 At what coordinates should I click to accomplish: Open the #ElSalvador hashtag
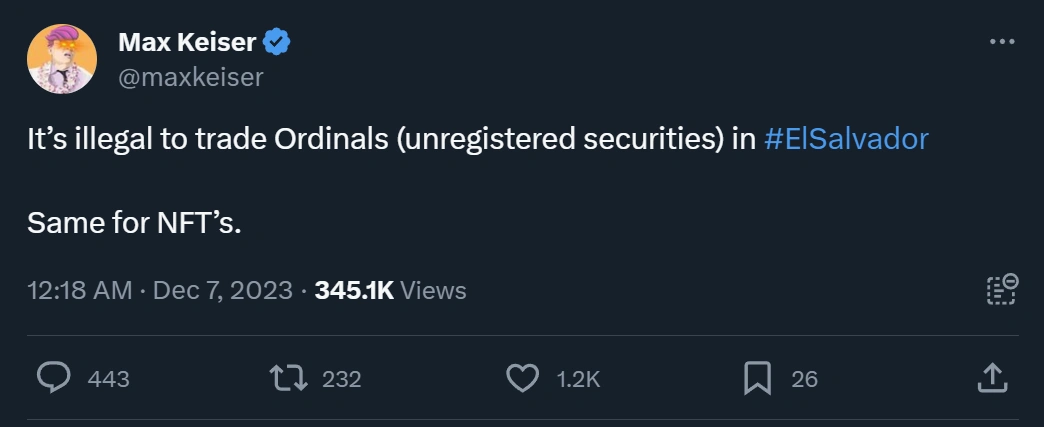pyautogui.click(x=846, y=138)
